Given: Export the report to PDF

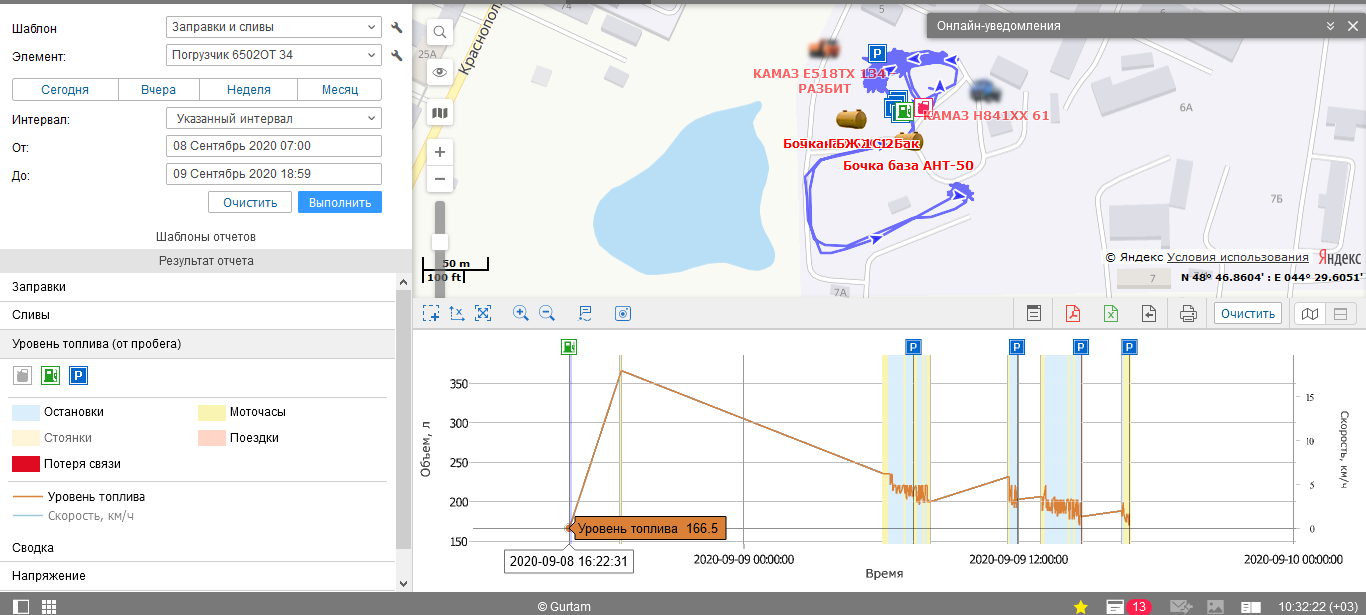Looking at the screenshot, I should pyautogui.click(x=1072, y=313).
